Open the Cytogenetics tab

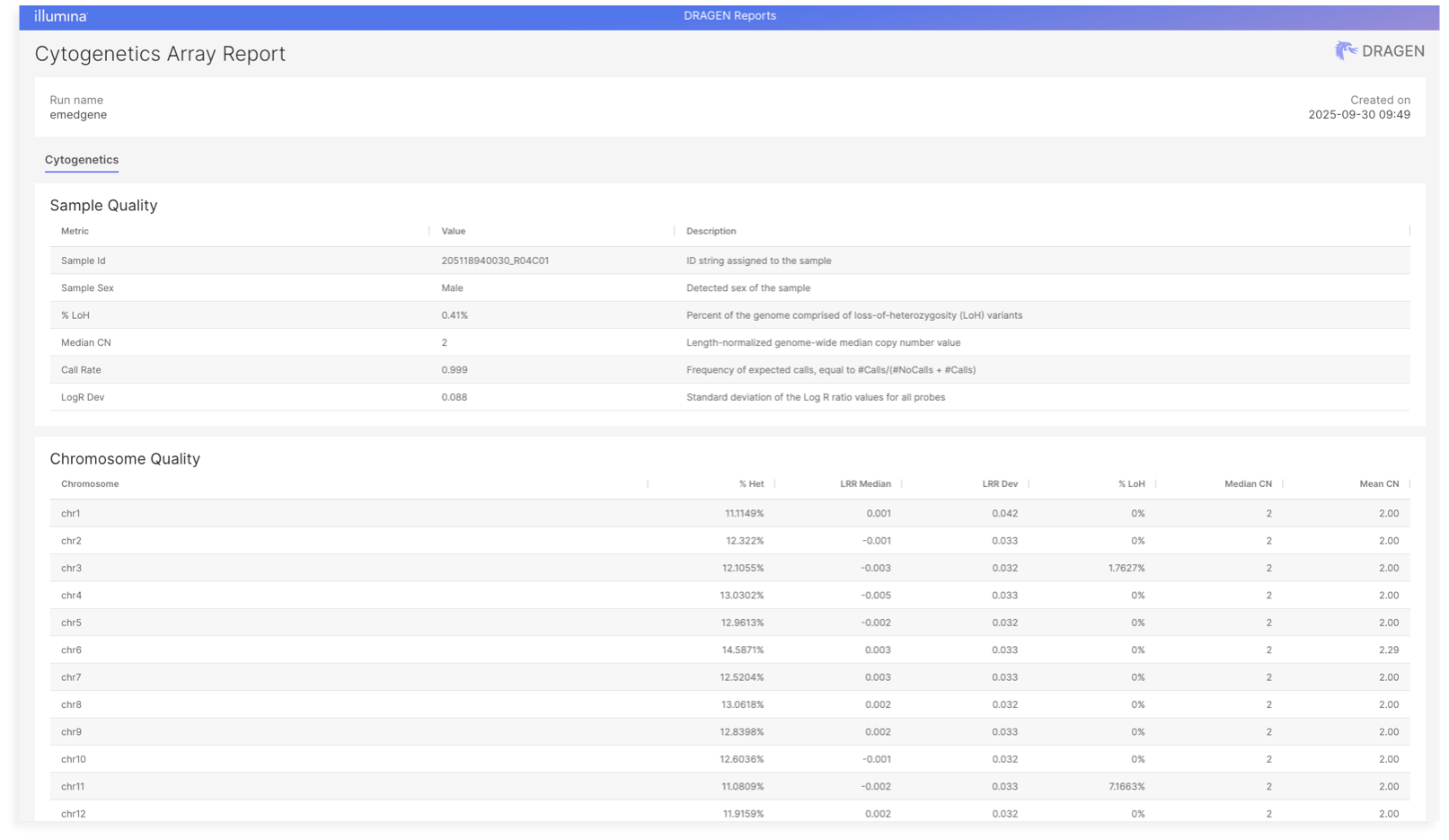(x=82, y=160)
